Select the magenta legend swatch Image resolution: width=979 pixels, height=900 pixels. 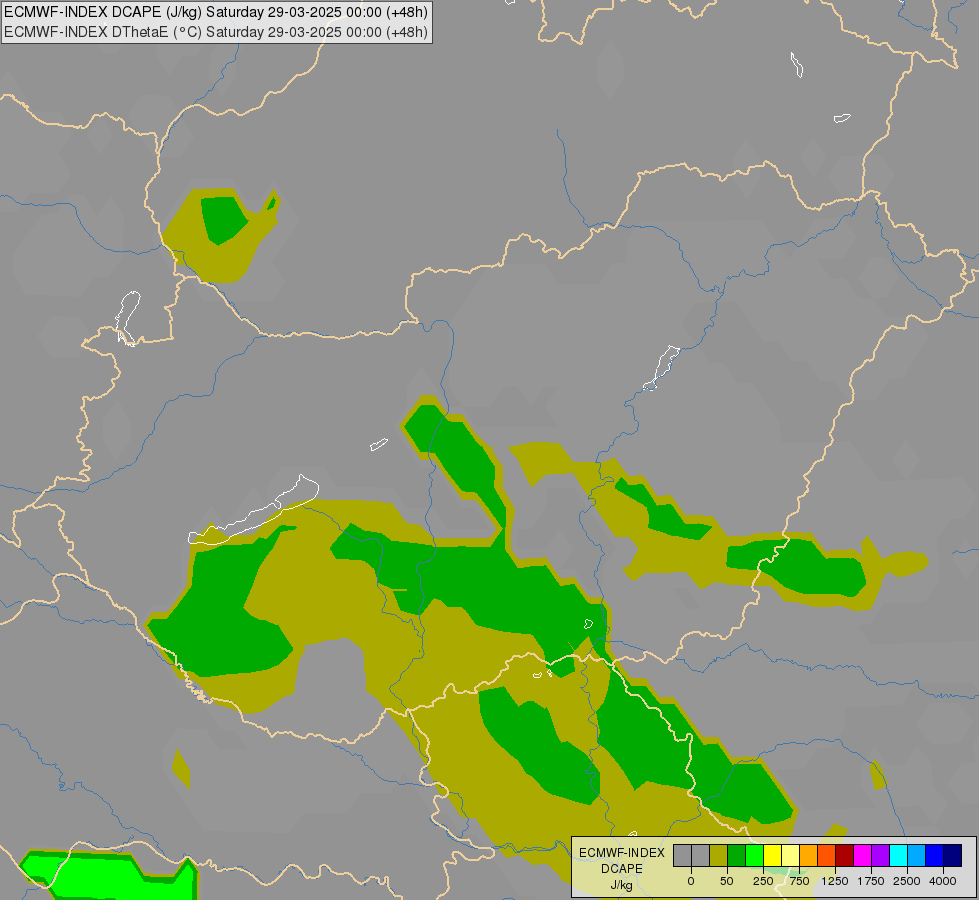click(x=862, y=855)
